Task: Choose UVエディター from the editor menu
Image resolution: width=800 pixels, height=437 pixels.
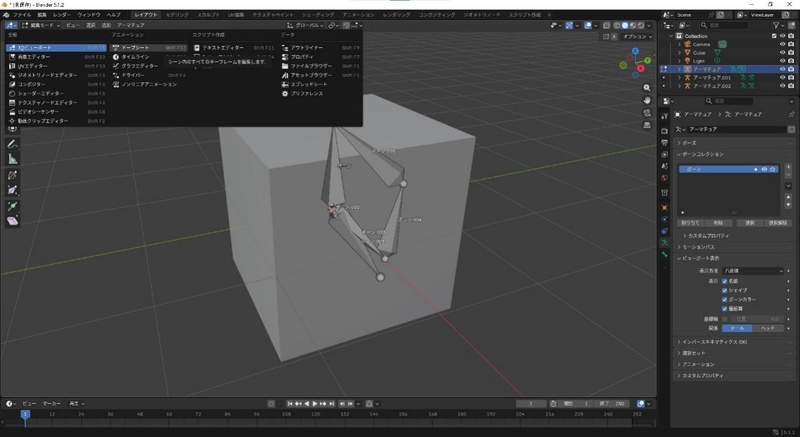Action: [x=56, y=66]
